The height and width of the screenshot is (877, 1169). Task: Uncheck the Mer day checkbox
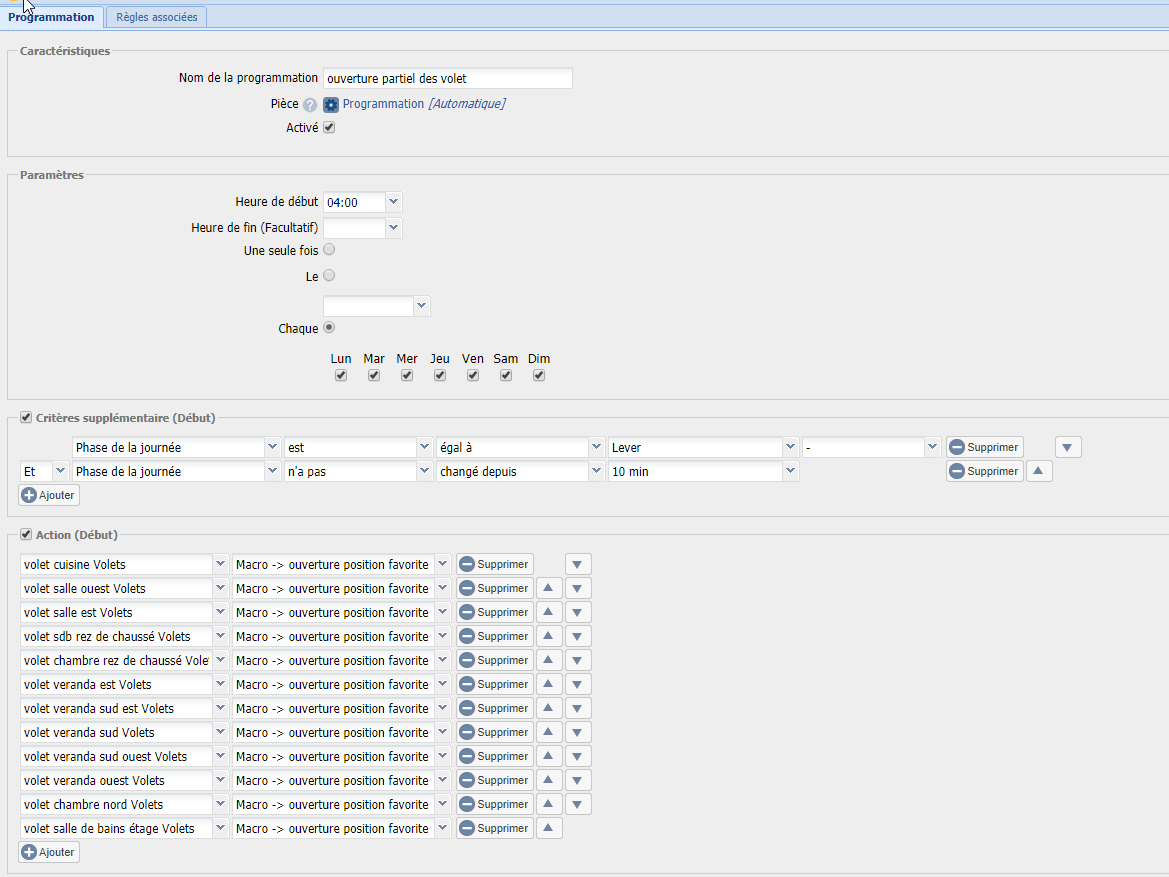[406, 375]
